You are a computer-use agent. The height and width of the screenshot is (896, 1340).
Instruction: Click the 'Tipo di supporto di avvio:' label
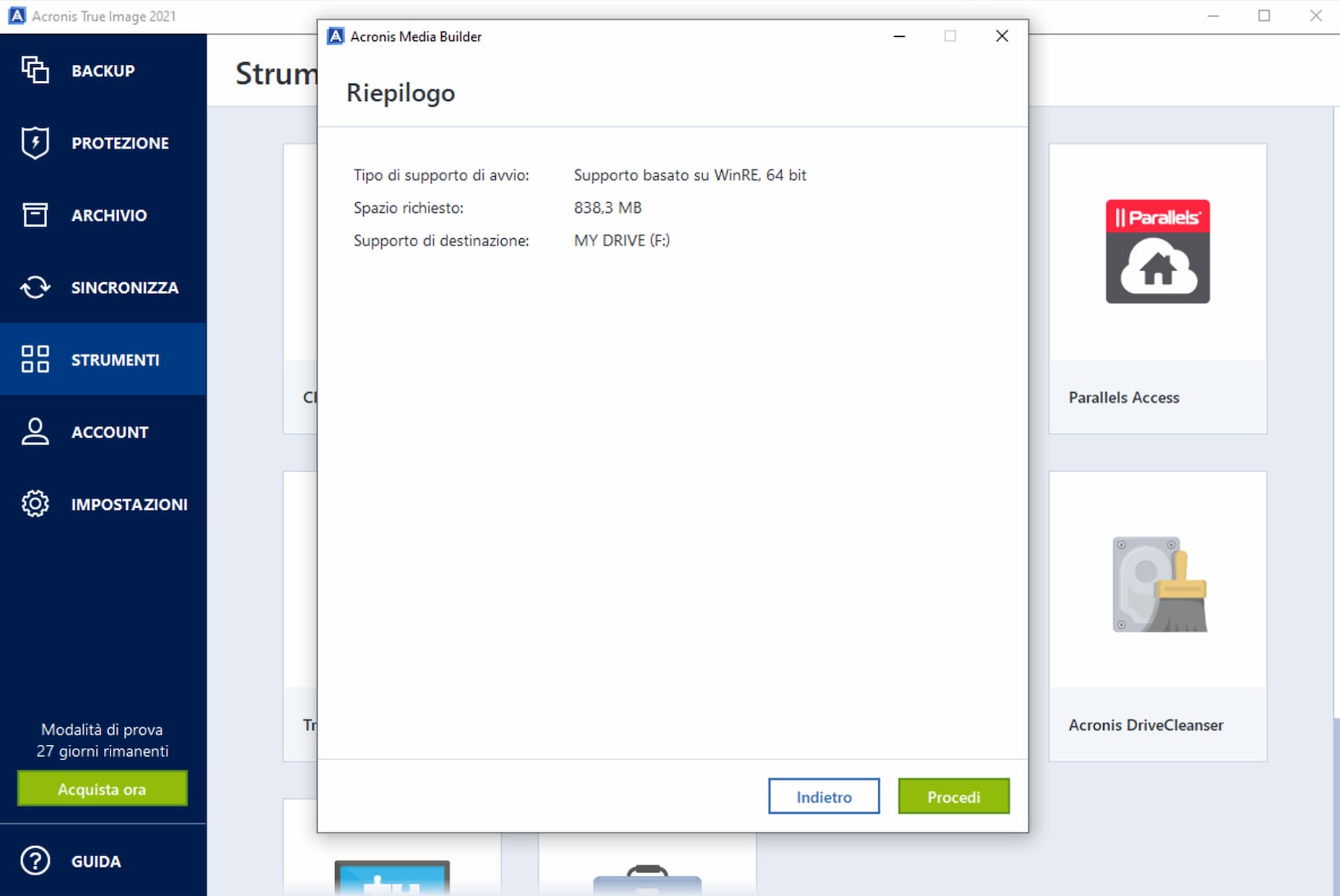[441, 175]
